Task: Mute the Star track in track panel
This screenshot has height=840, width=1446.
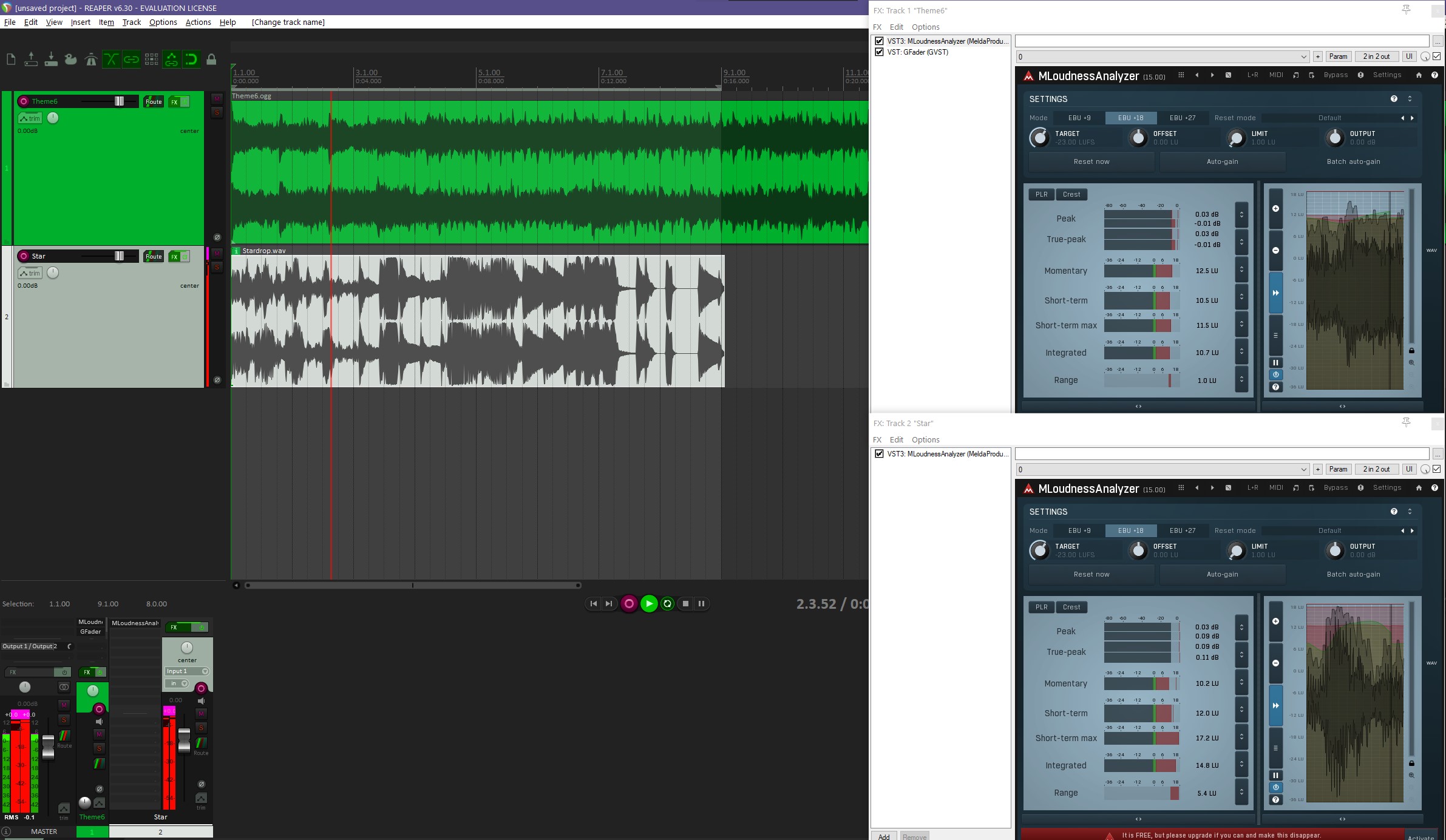Action: 217,253
